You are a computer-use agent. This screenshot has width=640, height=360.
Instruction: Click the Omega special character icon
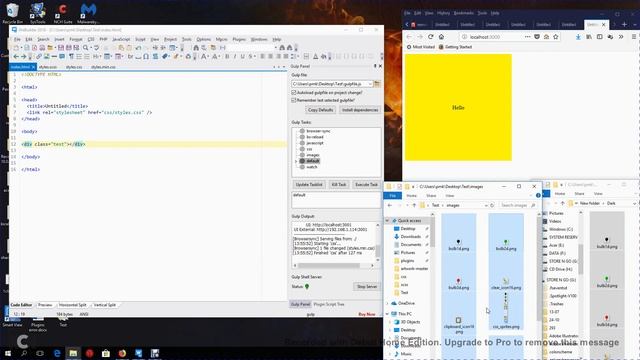tap(146, 56)
